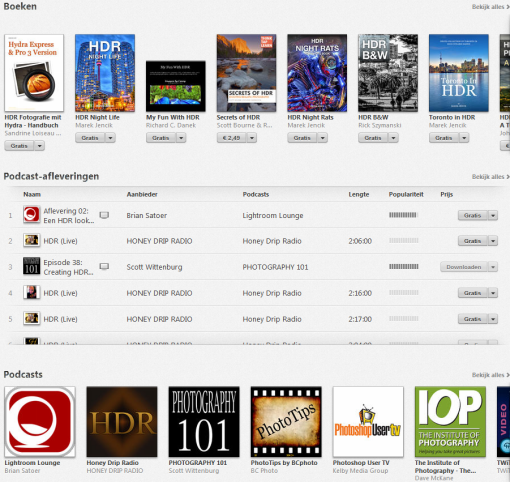The height and width of the screenshot is (482, 510).
Task: Open The Institute of Photography podcast artwork
Action: pos(450,422)
